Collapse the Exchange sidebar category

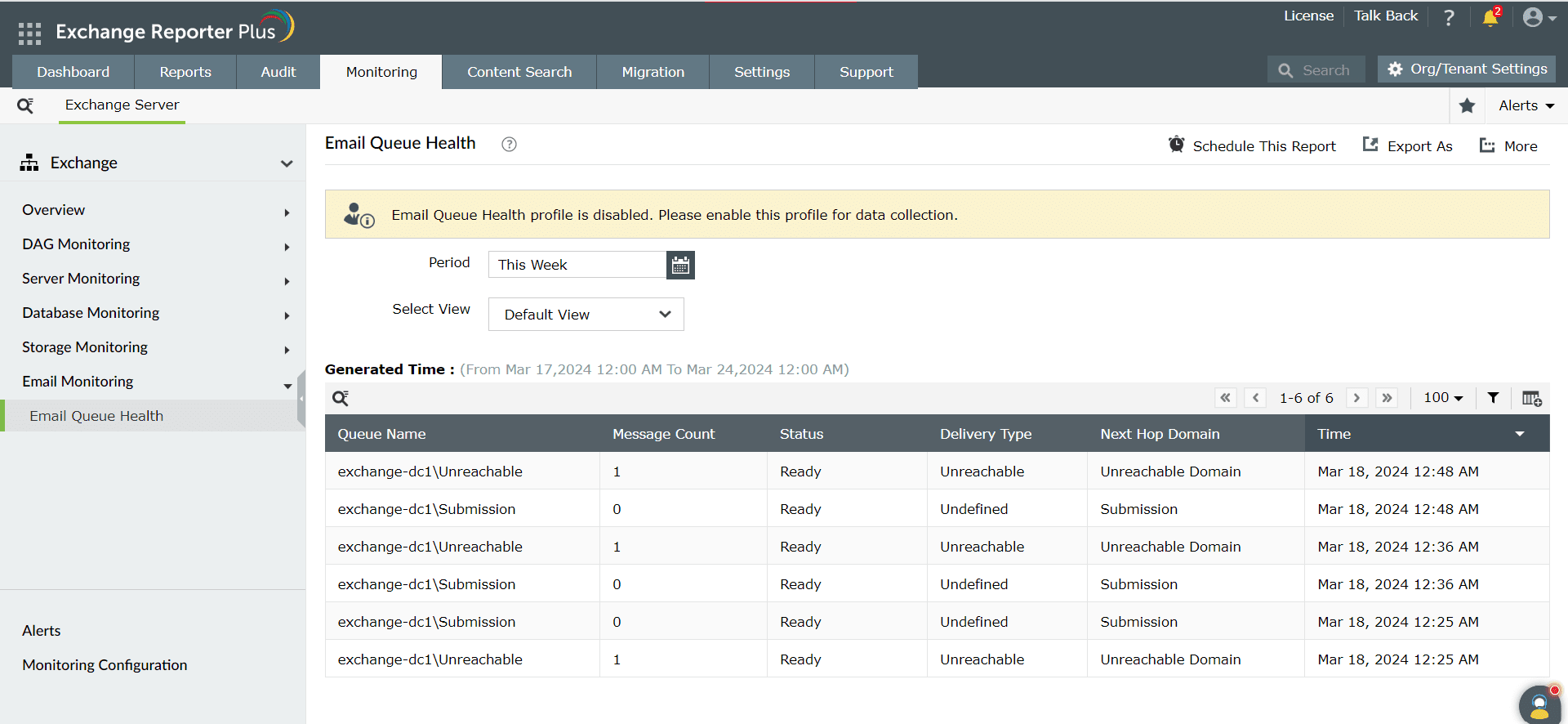[x=286, y=163]
